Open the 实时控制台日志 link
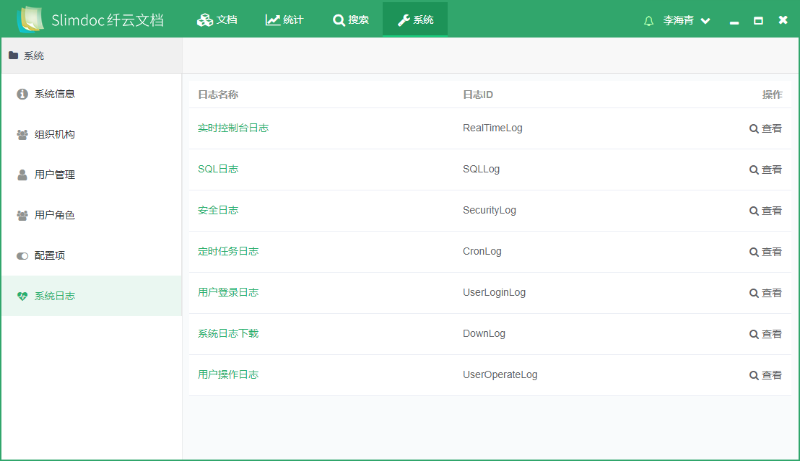800x461 pixels. pyautogui.click(x=233, y=128)
